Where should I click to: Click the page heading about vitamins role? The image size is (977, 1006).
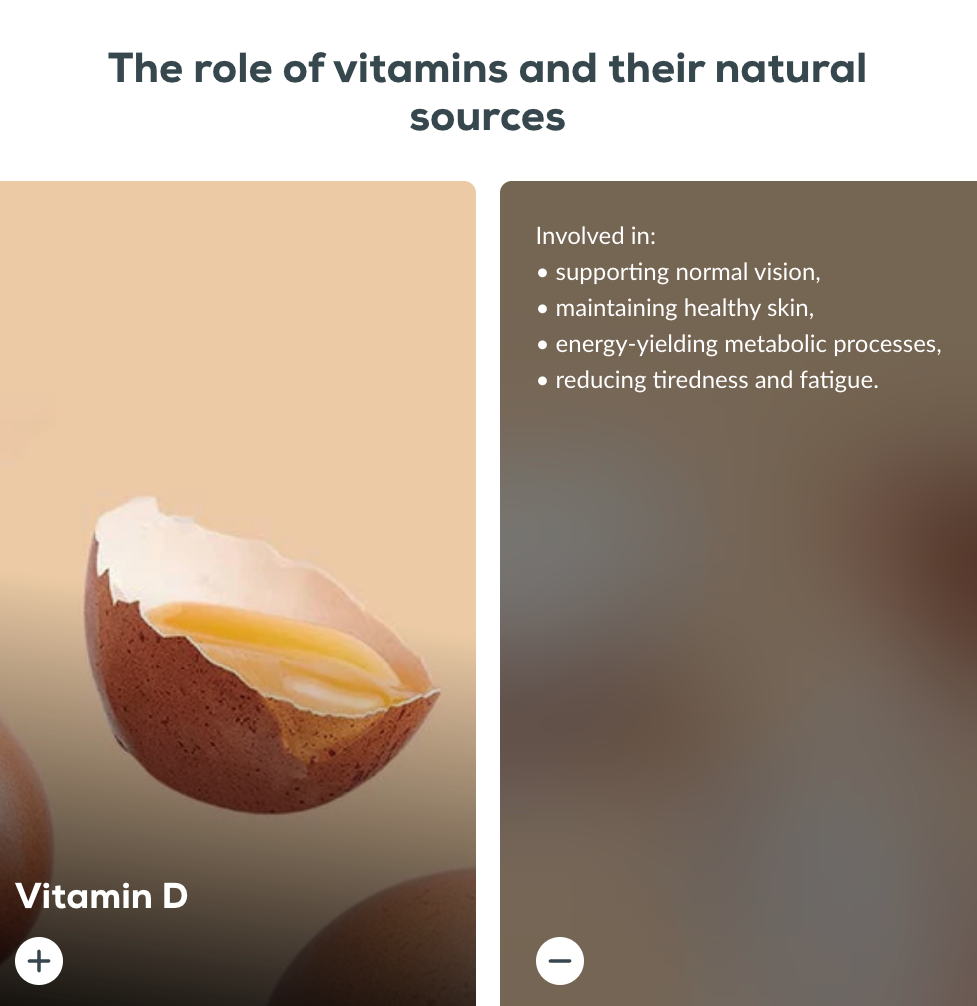pos(488,92)
